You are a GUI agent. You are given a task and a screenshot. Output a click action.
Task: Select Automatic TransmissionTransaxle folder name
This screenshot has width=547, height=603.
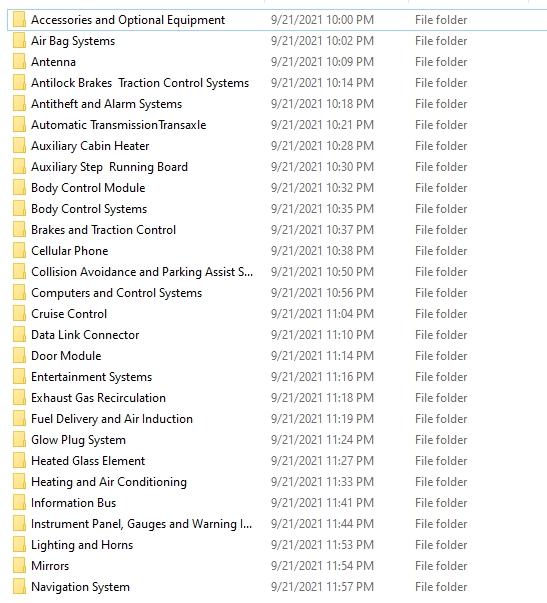click(118, 125)
